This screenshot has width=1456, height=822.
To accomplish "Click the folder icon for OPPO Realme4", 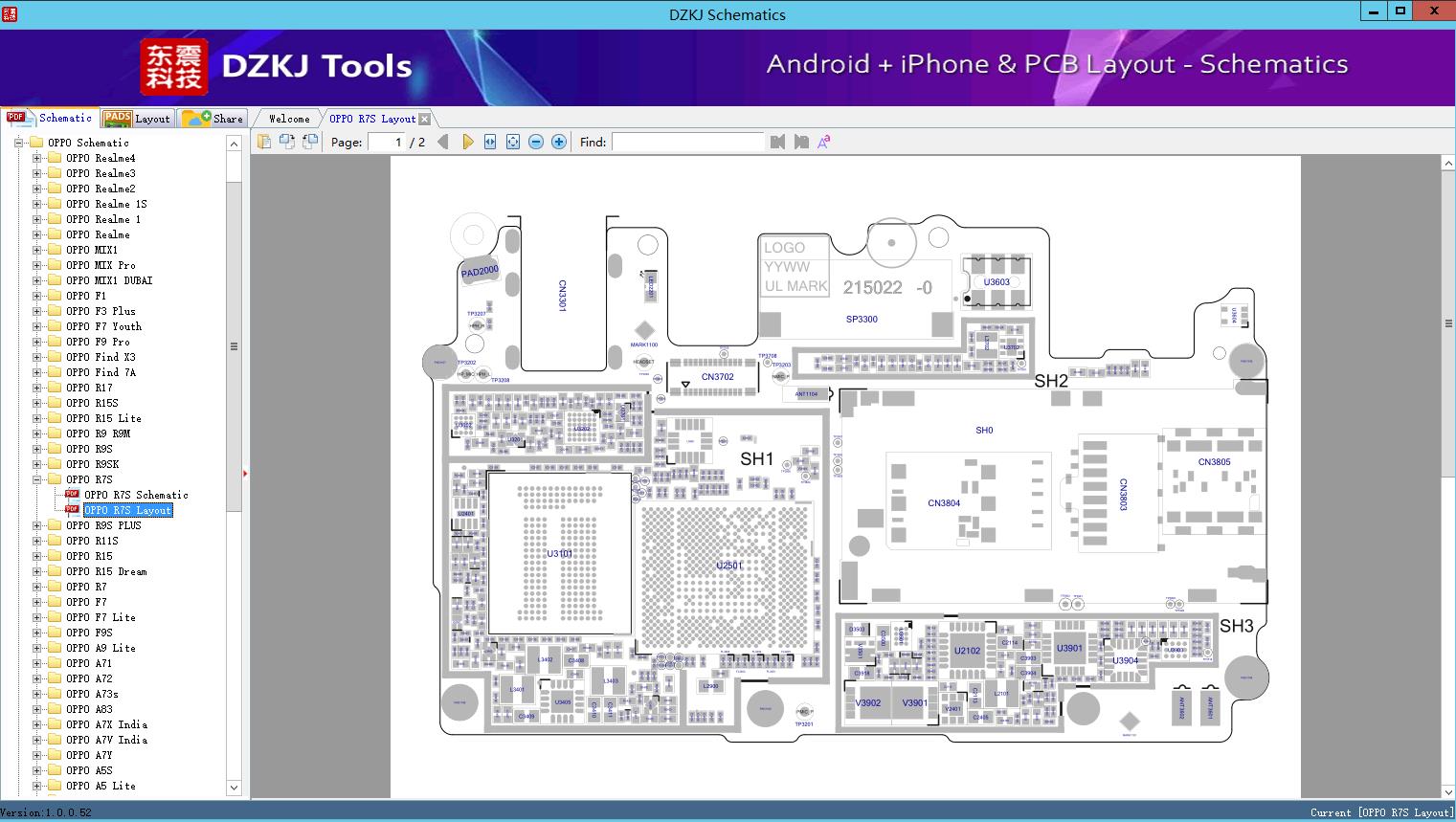I will click(x=55, y=158).
